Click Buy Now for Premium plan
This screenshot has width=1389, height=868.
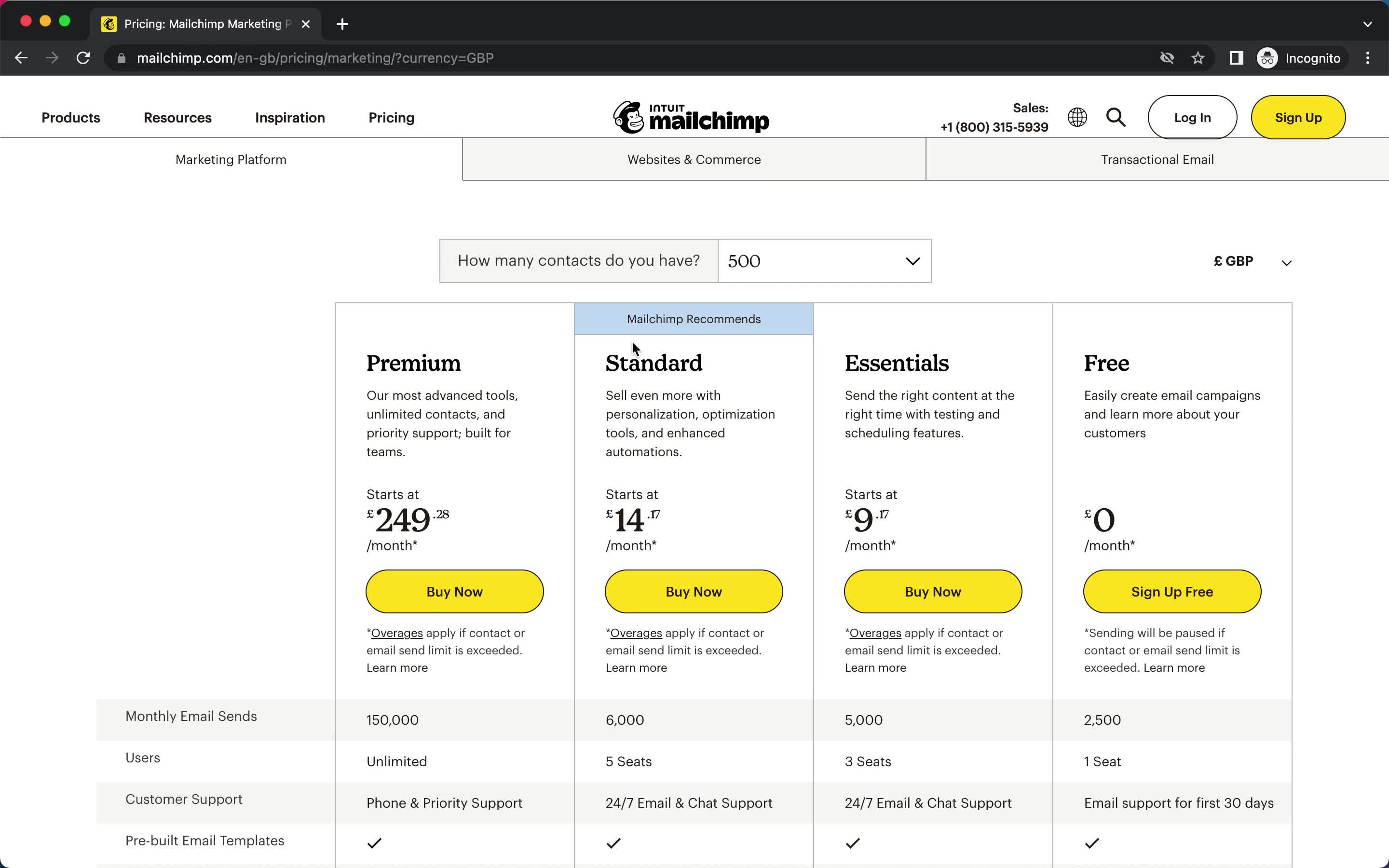click(455, 591)
